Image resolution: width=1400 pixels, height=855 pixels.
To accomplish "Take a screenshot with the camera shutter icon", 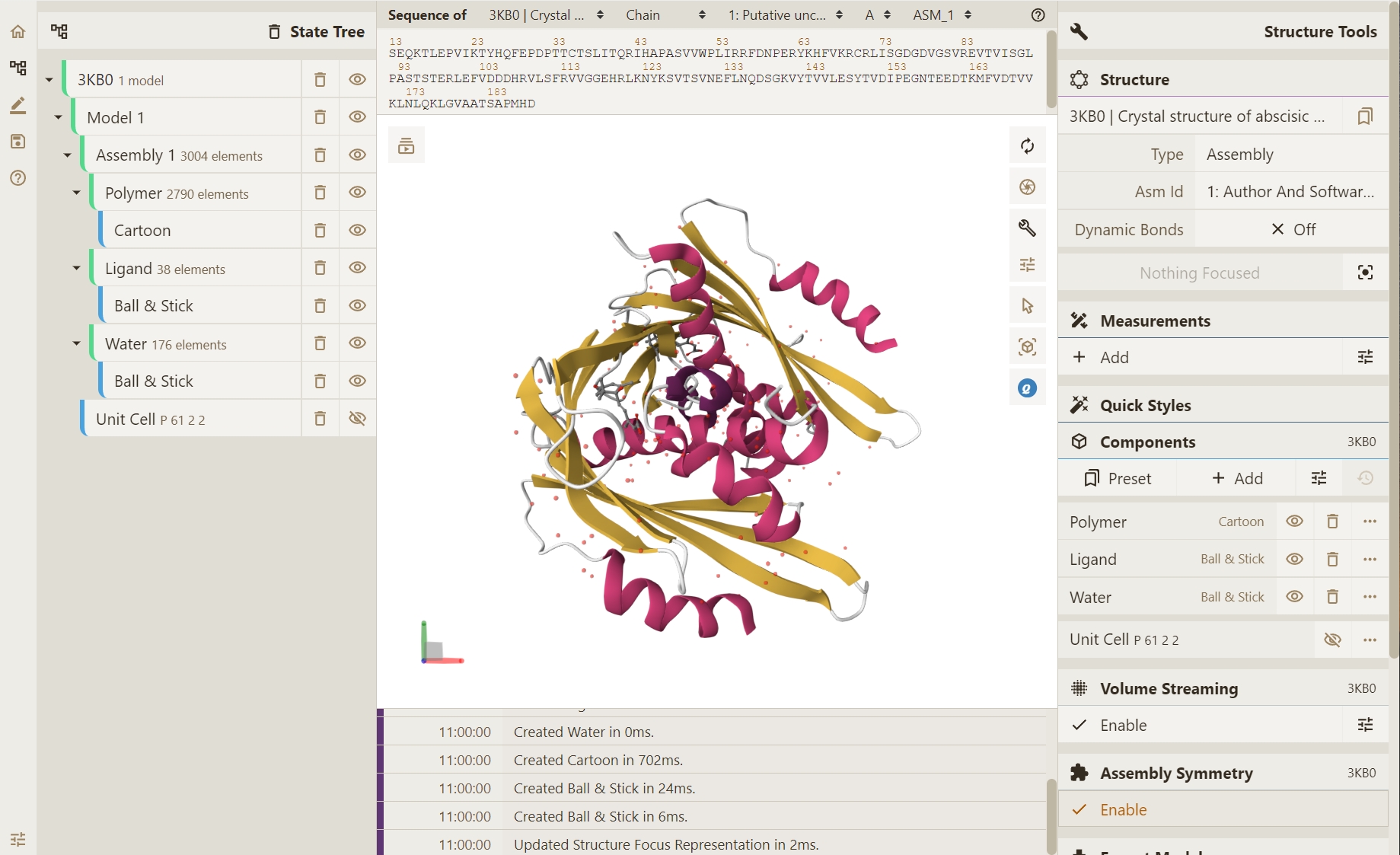I will [x=1027, y=187].
